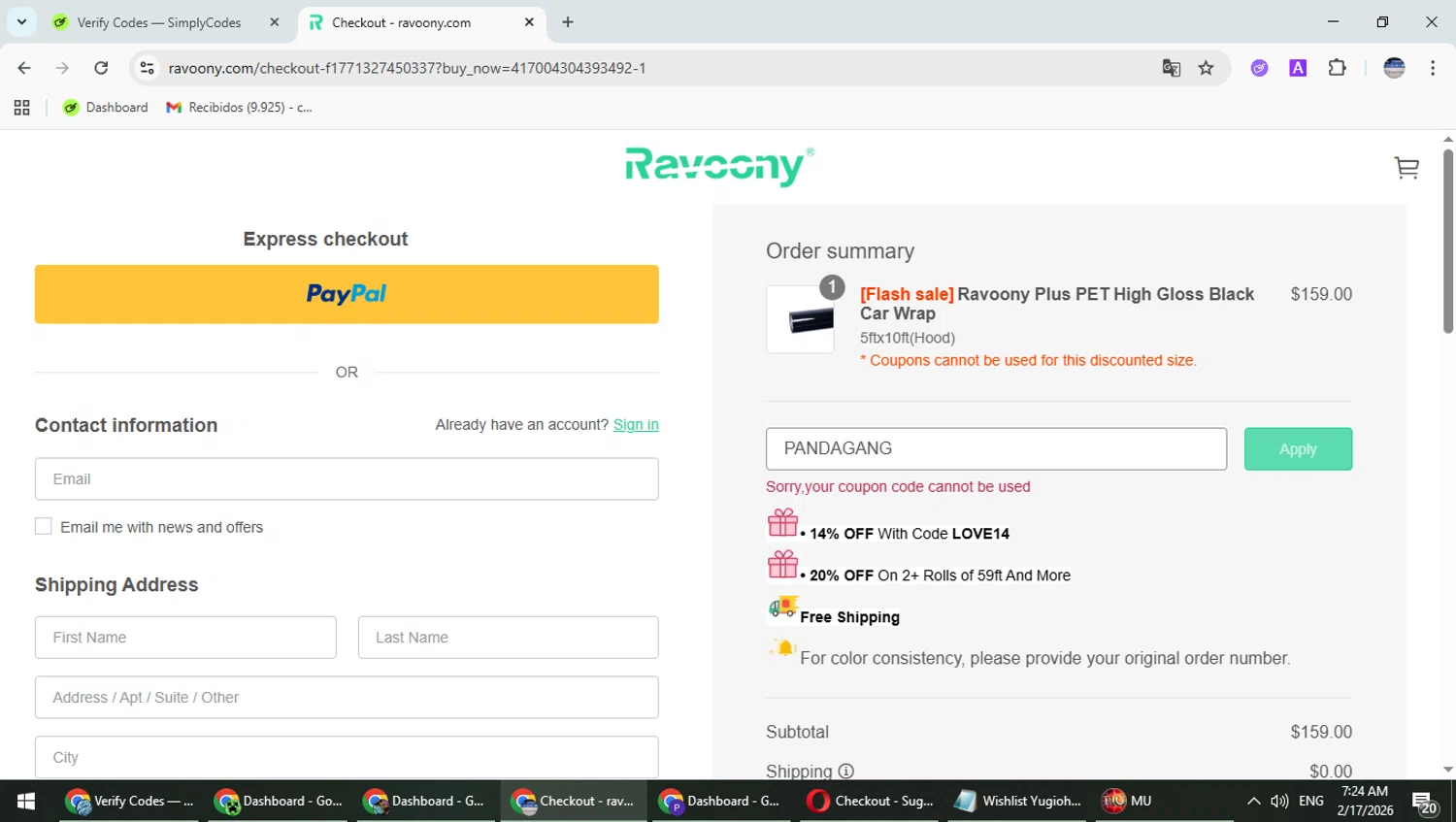Click the Shipping info circle icon
Image resolution: width=1456 pixels, height=822 pixels.
click(x=845, y=772)
